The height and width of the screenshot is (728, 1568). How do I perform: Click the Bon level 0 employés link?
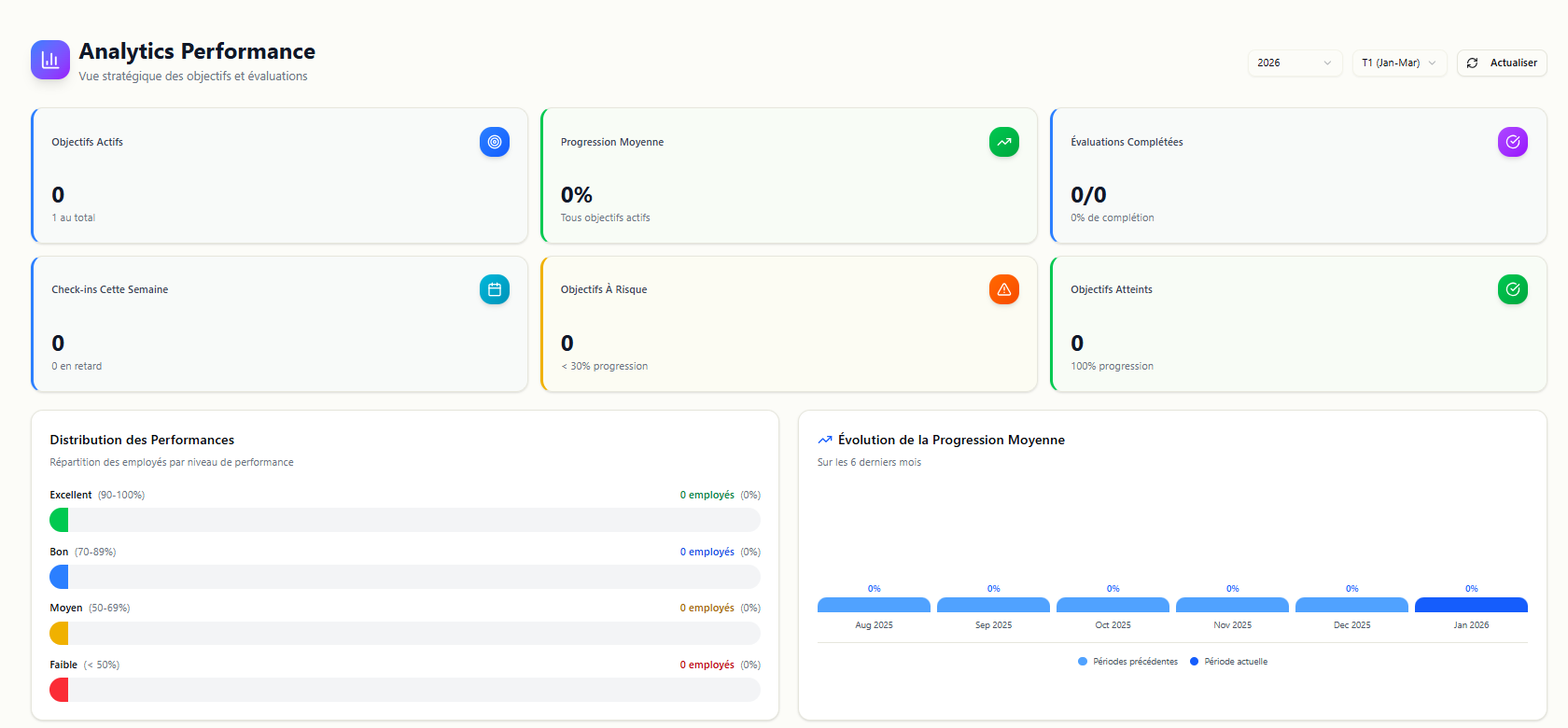tap(707, 552)
